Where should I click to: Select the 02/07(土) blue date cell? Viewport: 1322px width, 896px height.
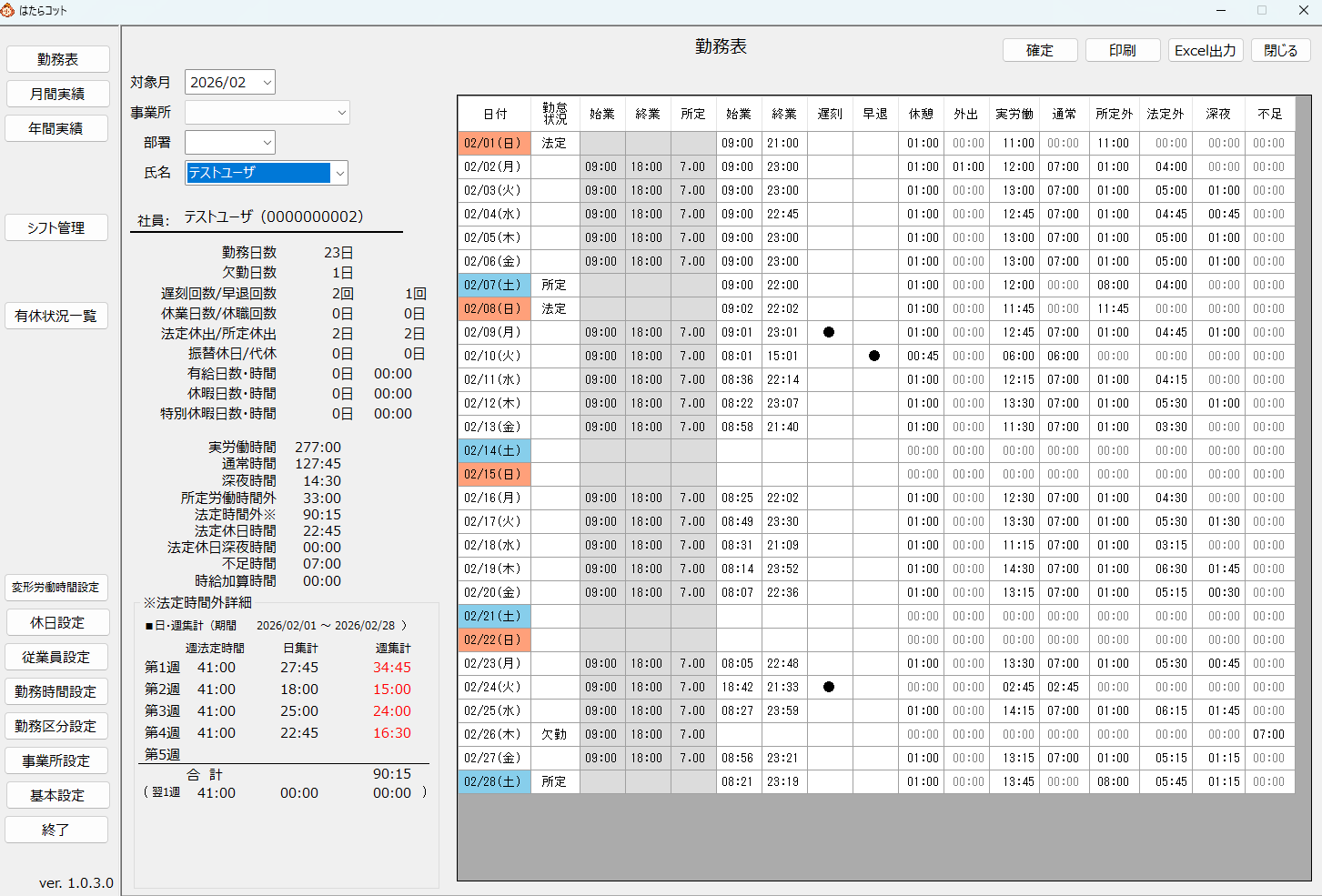pos(493,285)
